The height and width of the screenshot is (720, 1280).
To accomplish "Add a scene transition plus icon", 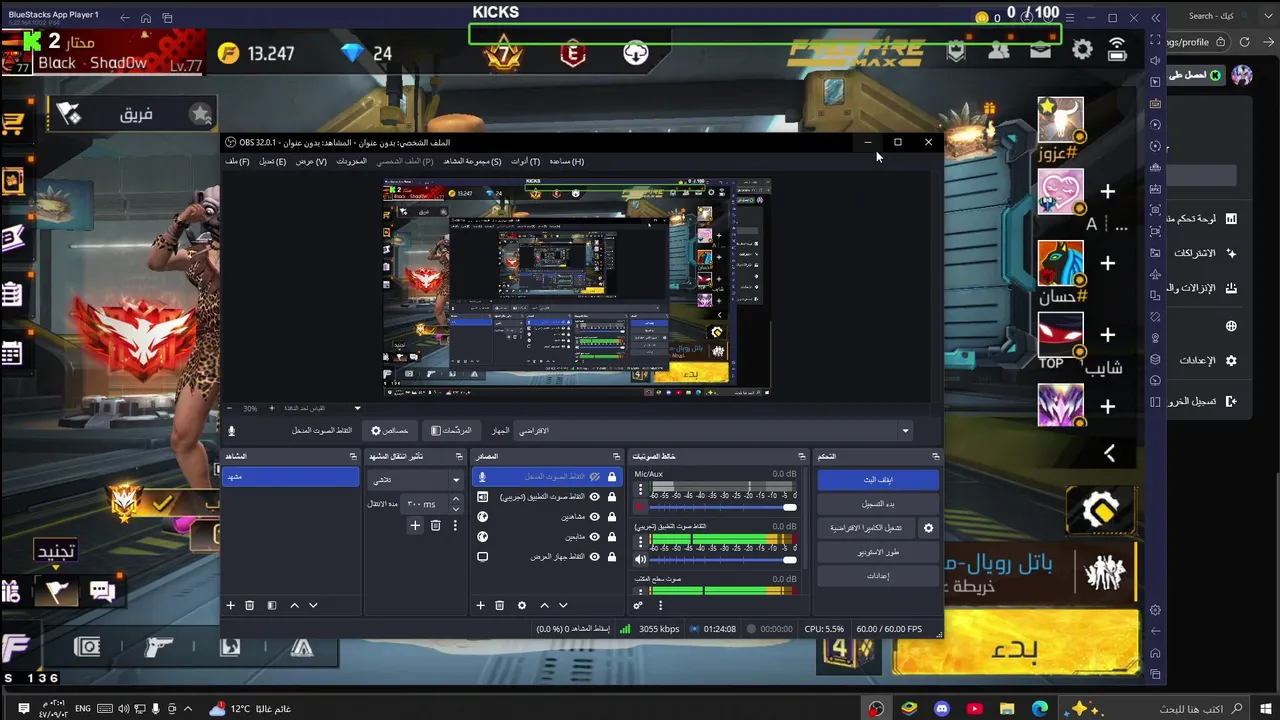I will (x=415, y=525).
